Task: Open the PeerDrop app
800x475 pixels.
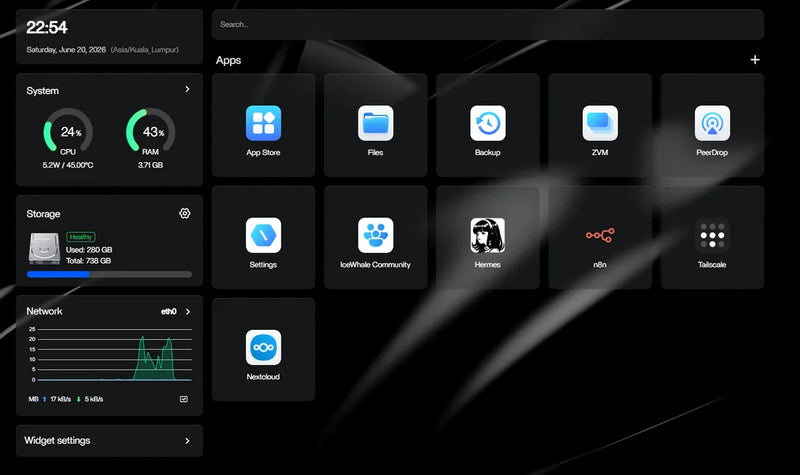Action: 712,126
